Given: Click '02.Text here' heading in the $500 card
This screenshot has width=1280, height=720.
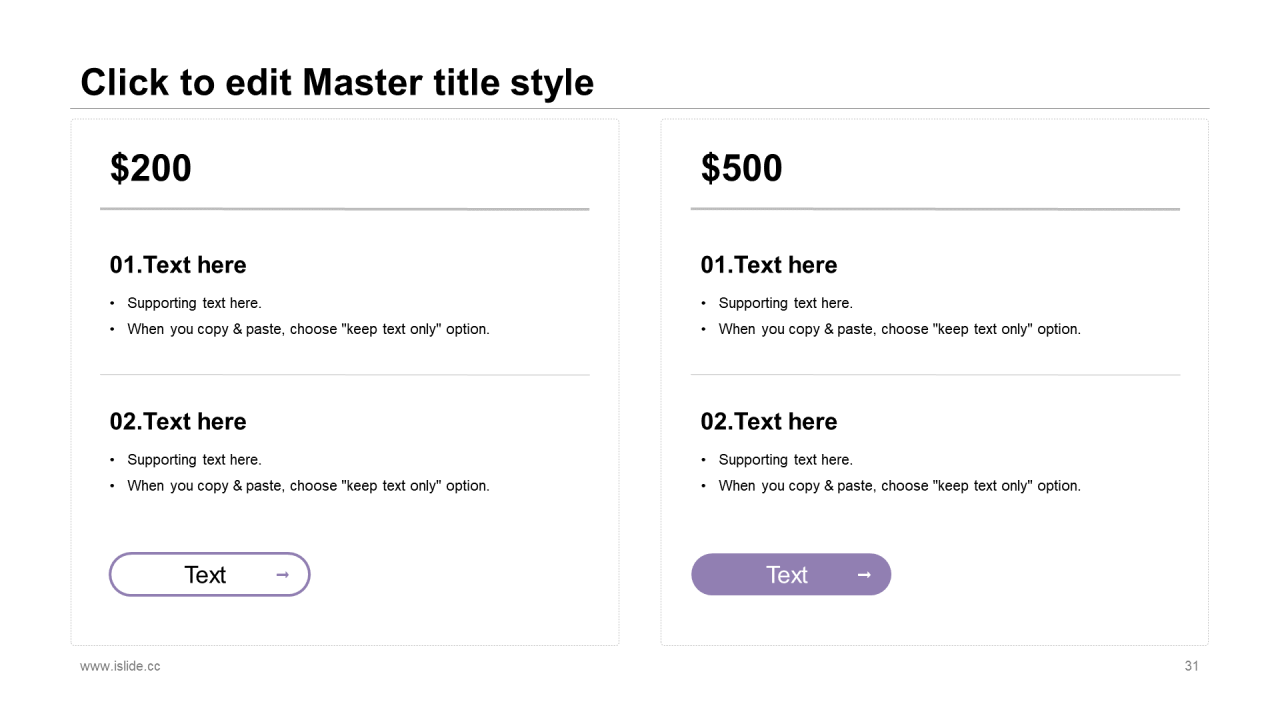Looking at the screenshot, I should coord(769,421).
